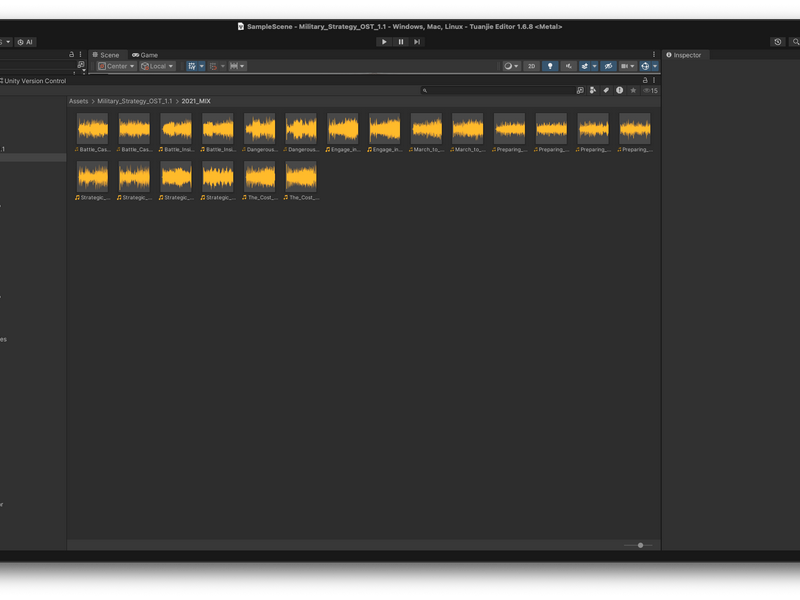Toggle Scene effects rendering
The image size is (800, 600).
[x=585, y=66]
